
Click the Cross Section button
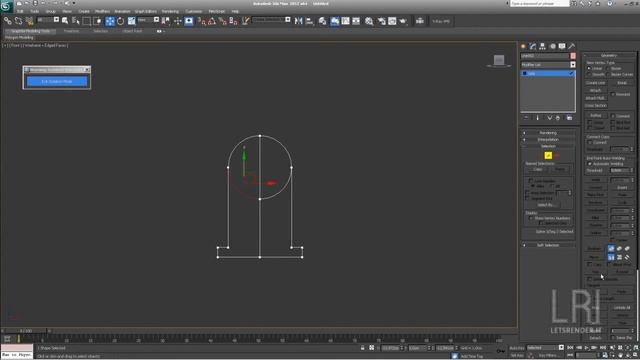(x=596, y=106)
